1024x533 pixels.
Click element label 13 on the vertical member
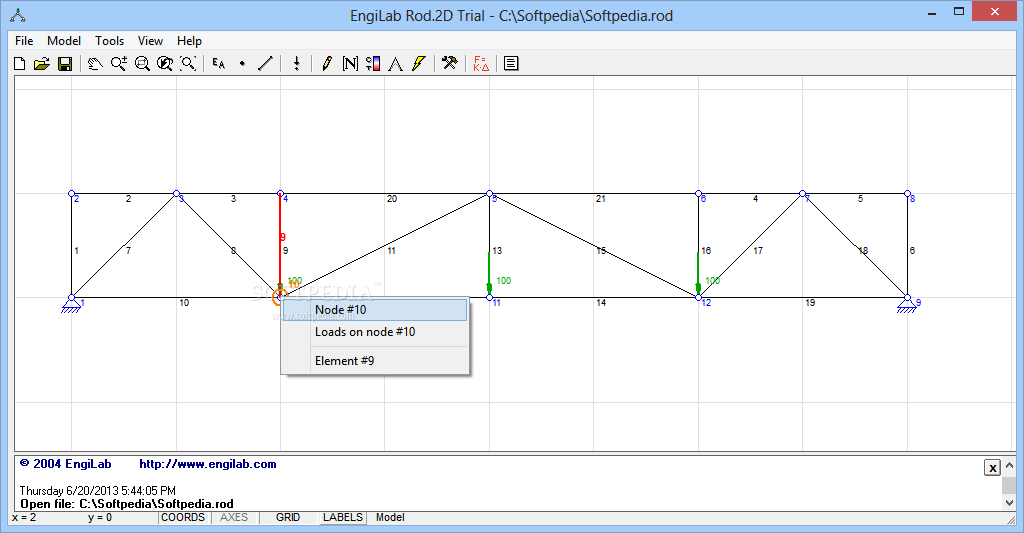click(x=497, y=250)
